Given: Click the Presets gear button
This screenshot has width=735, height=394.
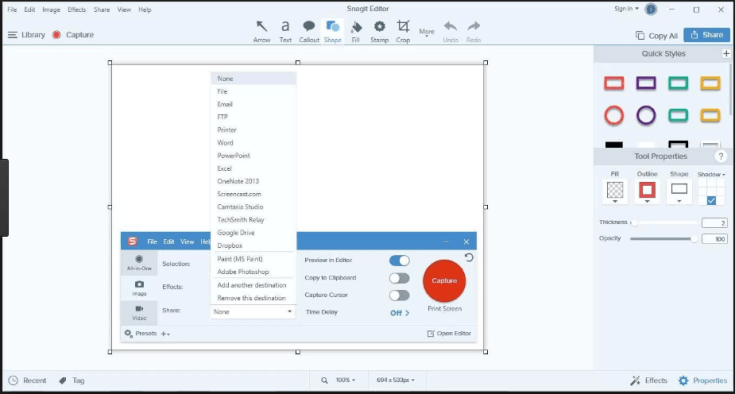Looking at the screenshot, I should click(140, 334).
